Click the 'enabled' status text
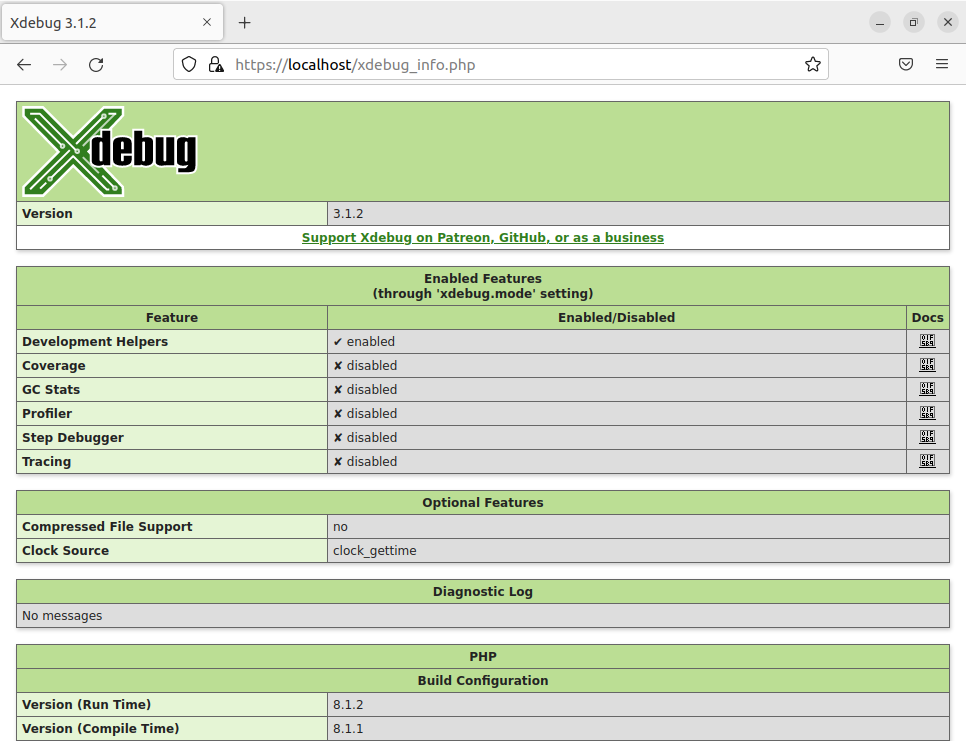The image size is (966, 741). click(371, 342)
